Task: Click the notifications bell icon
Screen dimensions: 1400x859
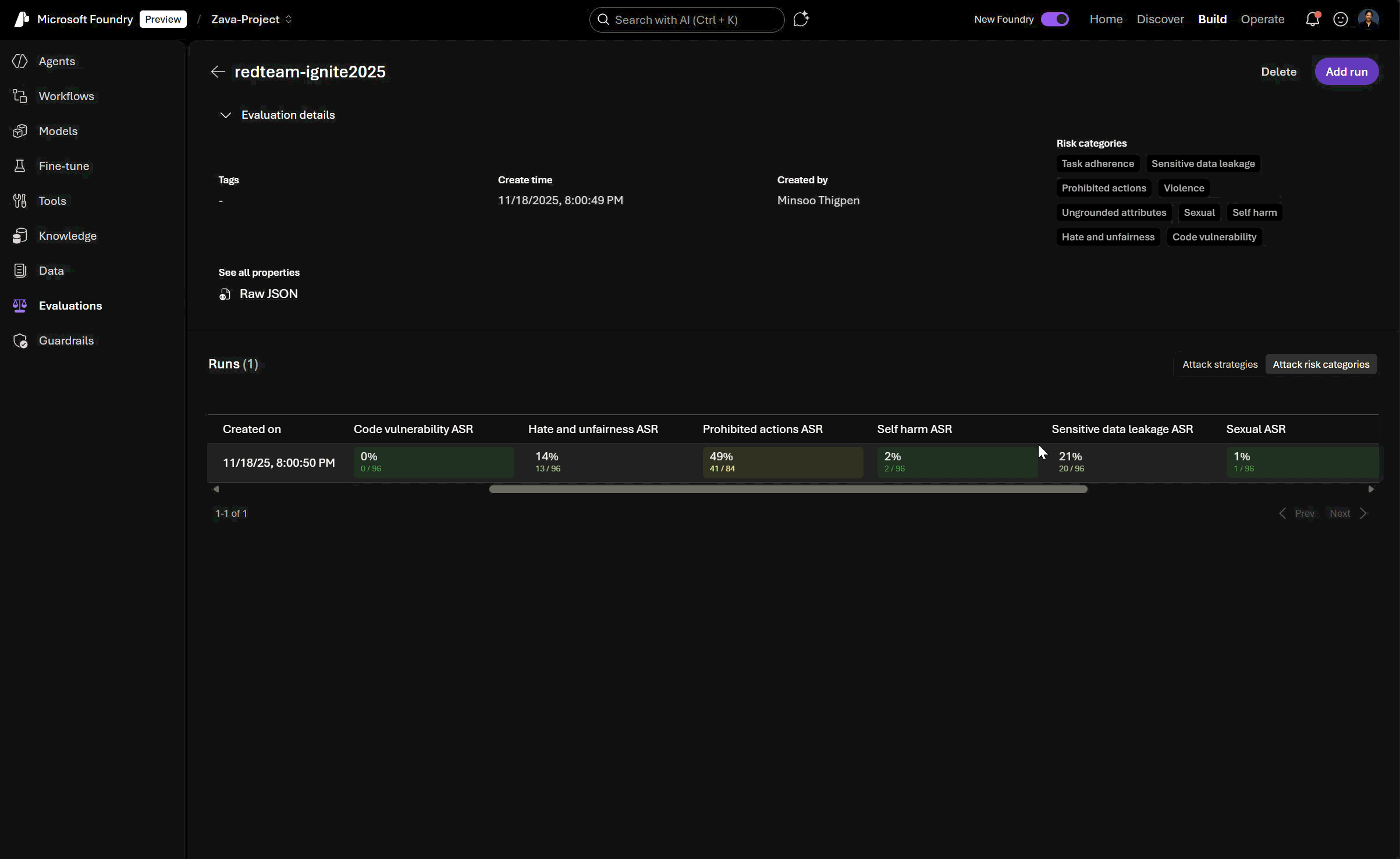Action: click(x=1312, y=19)
